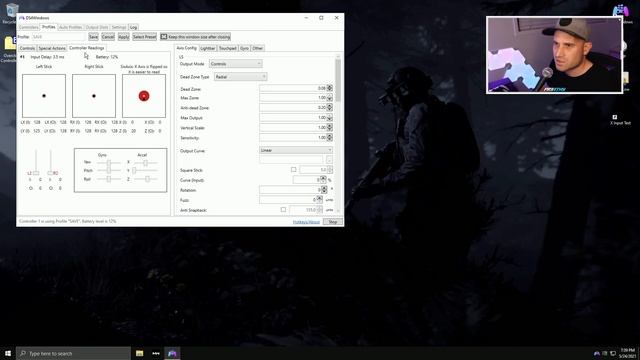Open the Settings tab
Viewport: 640px width, 360px height.
[119, 27]
